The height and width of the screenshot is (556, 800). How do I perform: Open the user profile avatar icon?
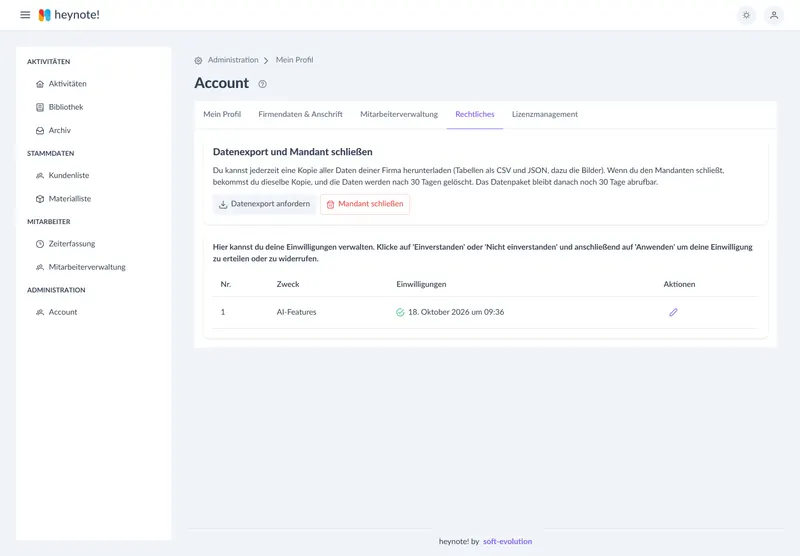click(774, 15)
